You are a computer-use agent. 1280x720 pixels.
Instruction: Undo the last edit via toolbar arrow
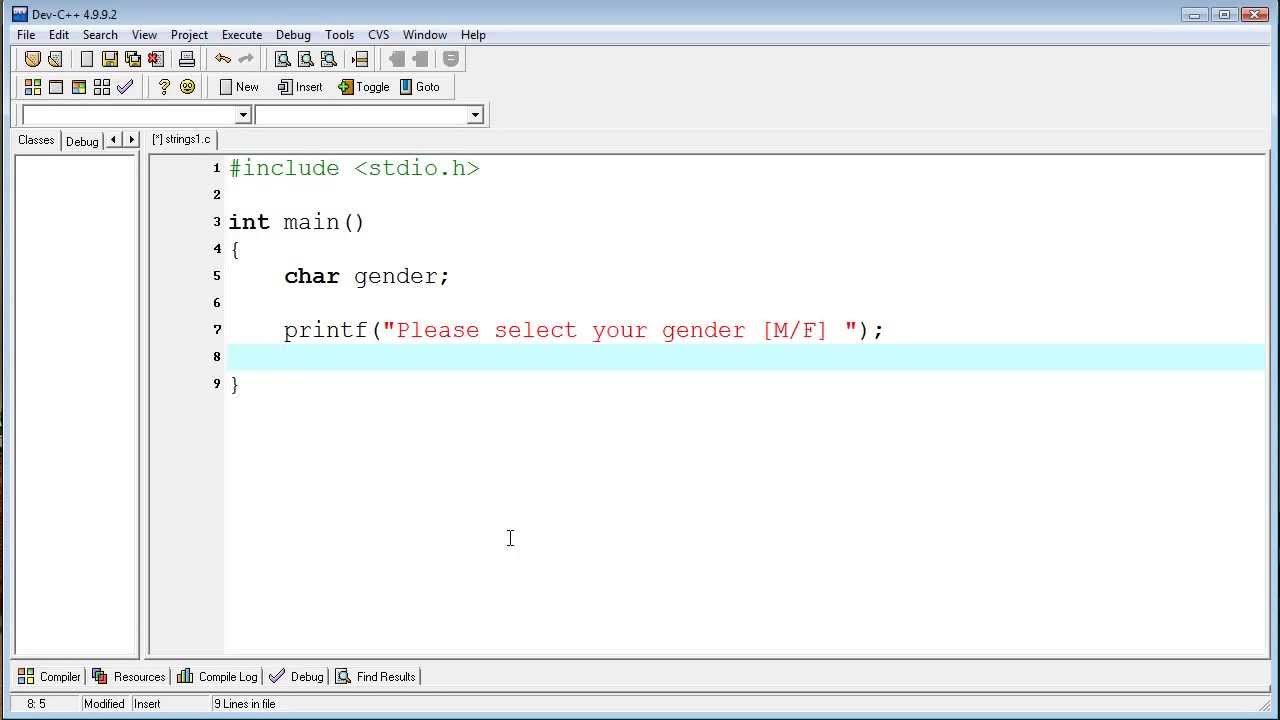(x=223, y=59)
